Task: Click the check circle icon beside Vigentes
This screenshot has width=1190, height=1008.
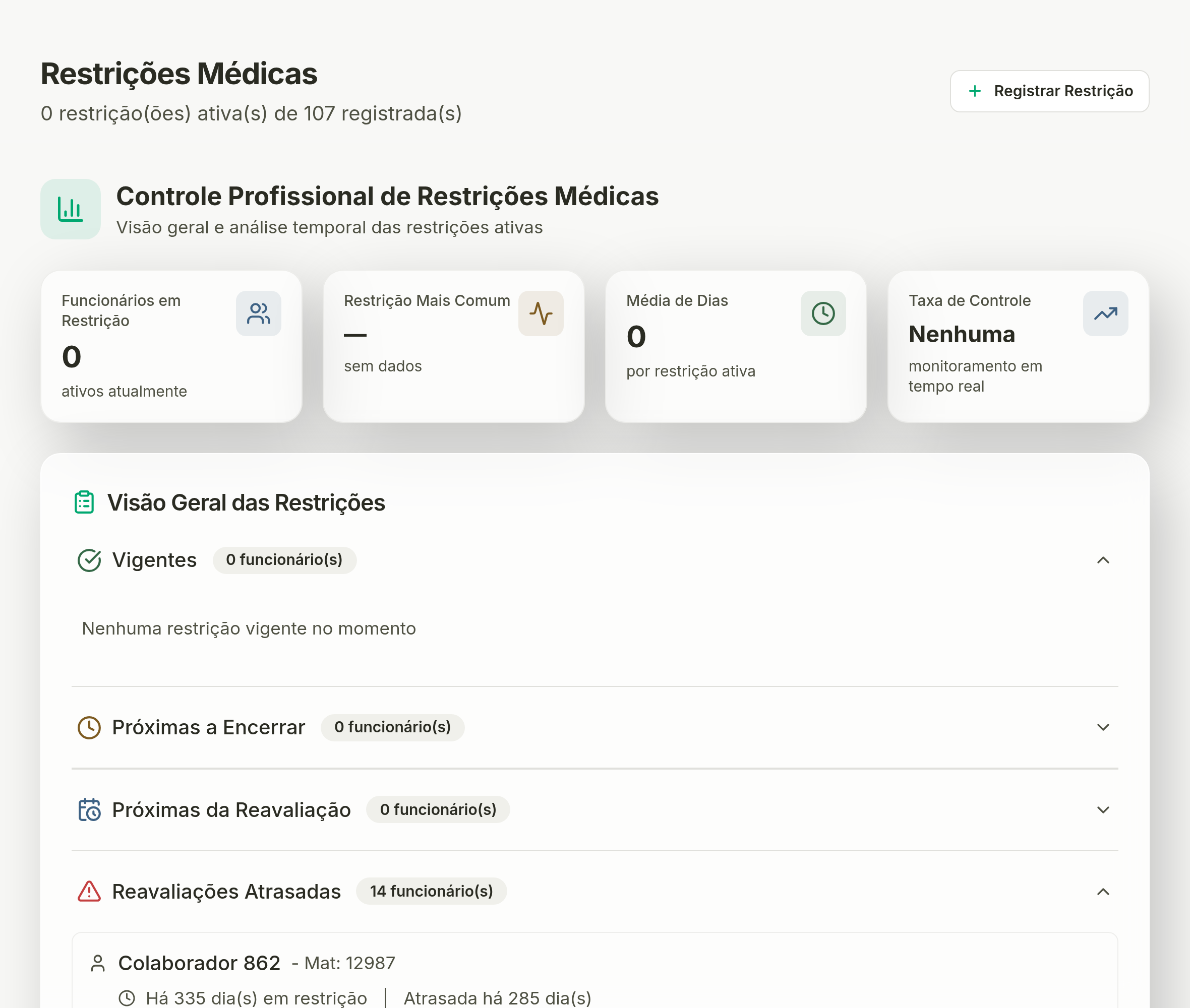Action: (89, 560)
